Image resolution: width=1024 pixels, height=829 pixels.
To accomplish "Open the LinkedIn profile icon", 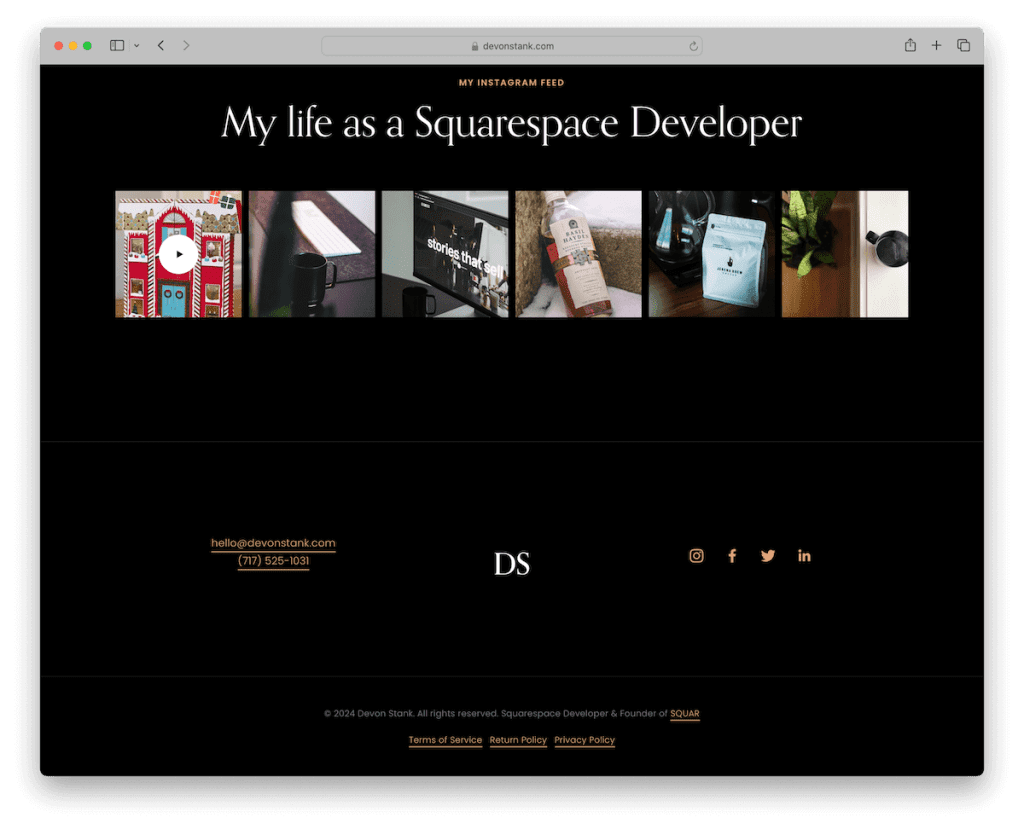I will pyautogui.click(x=804, y=555).
